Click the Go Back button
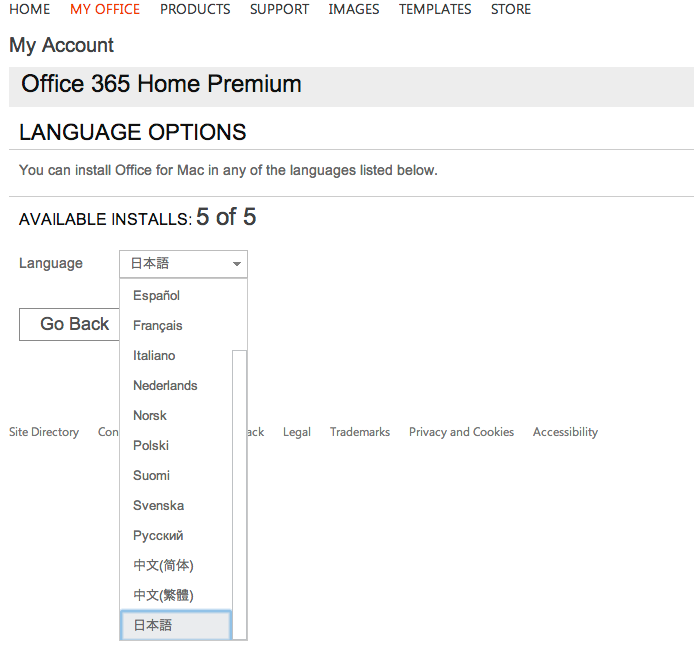Image resolution: width=694 pixels, height=662 pixels. tap(69, 324)
